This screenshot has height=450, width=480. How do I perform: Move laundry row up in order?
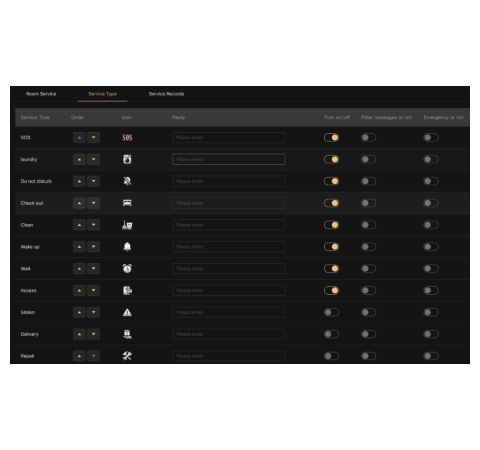click(x=79, y=159)
